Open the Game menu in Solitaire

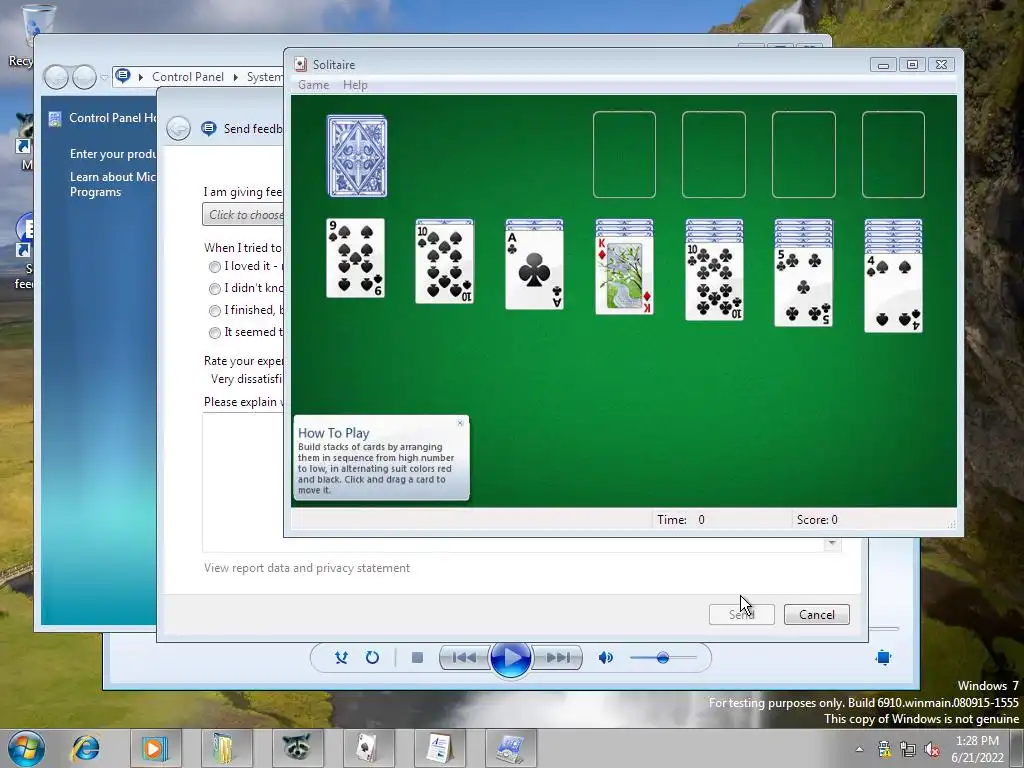click(x=313, y=85)
